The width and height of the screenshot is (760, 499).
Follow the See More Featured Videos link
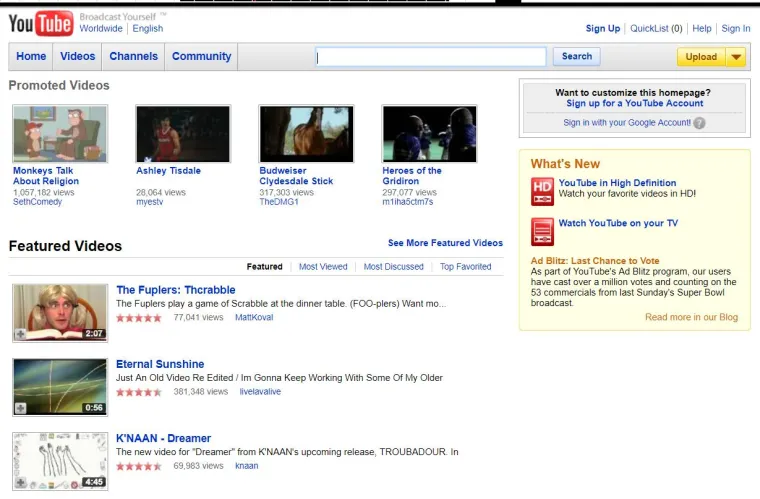(445, 243)
